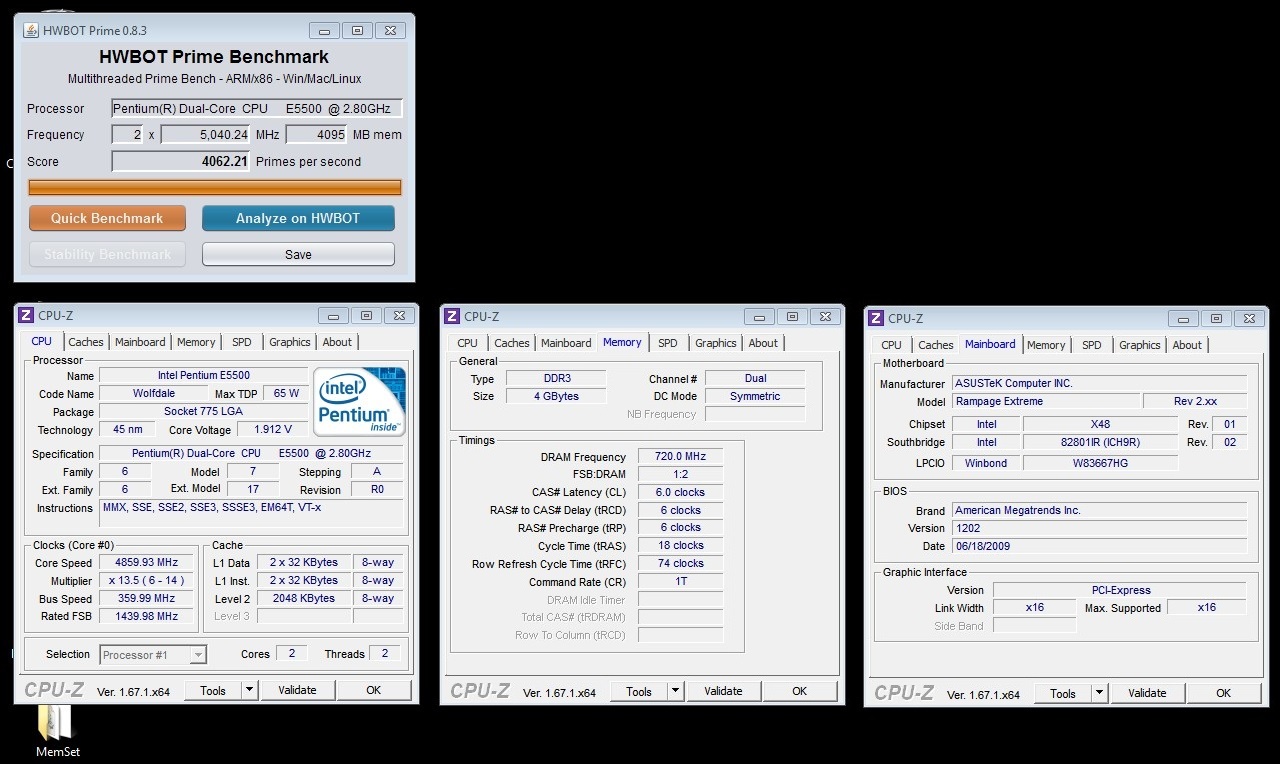Click Tools button in CPU window

coord(213,690)
